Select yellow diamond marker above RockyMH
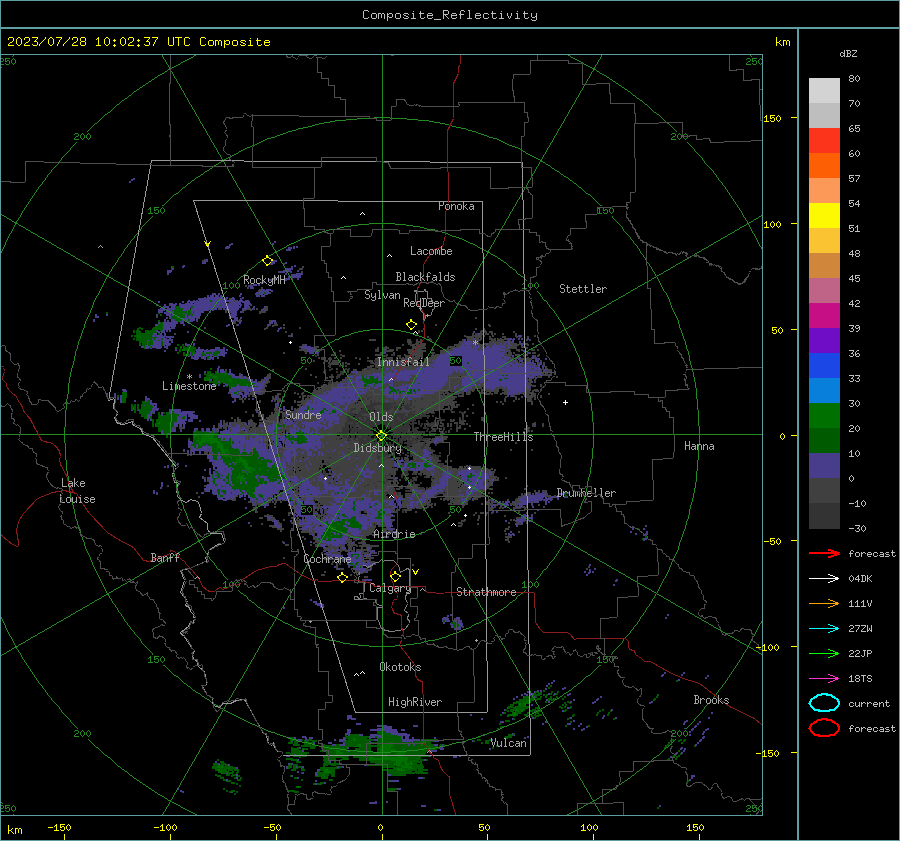This screenshot has height=841, width=900. (x=267, y=261)
